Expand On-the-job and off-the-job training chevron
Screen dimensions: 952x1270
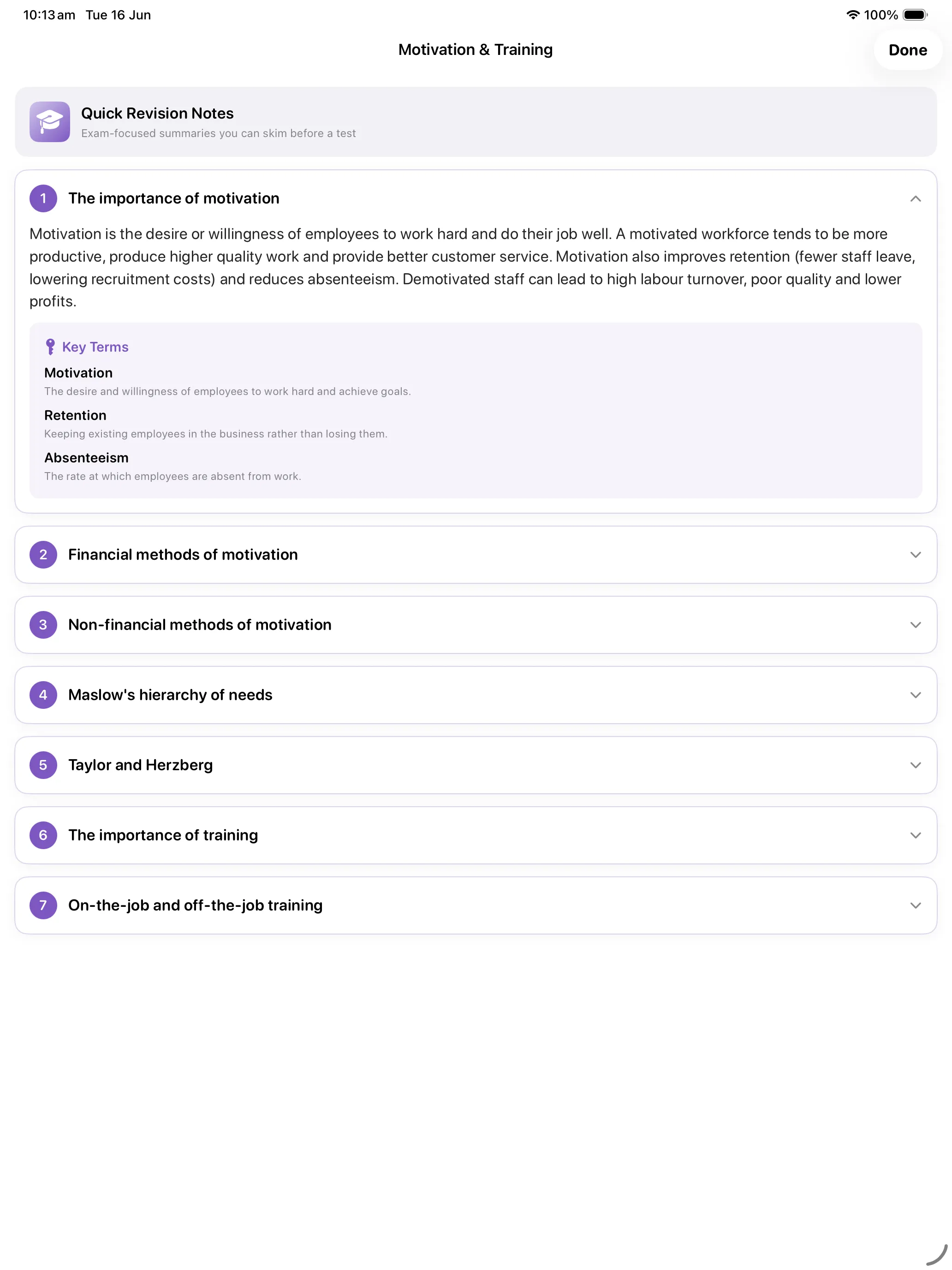(915, 905)
